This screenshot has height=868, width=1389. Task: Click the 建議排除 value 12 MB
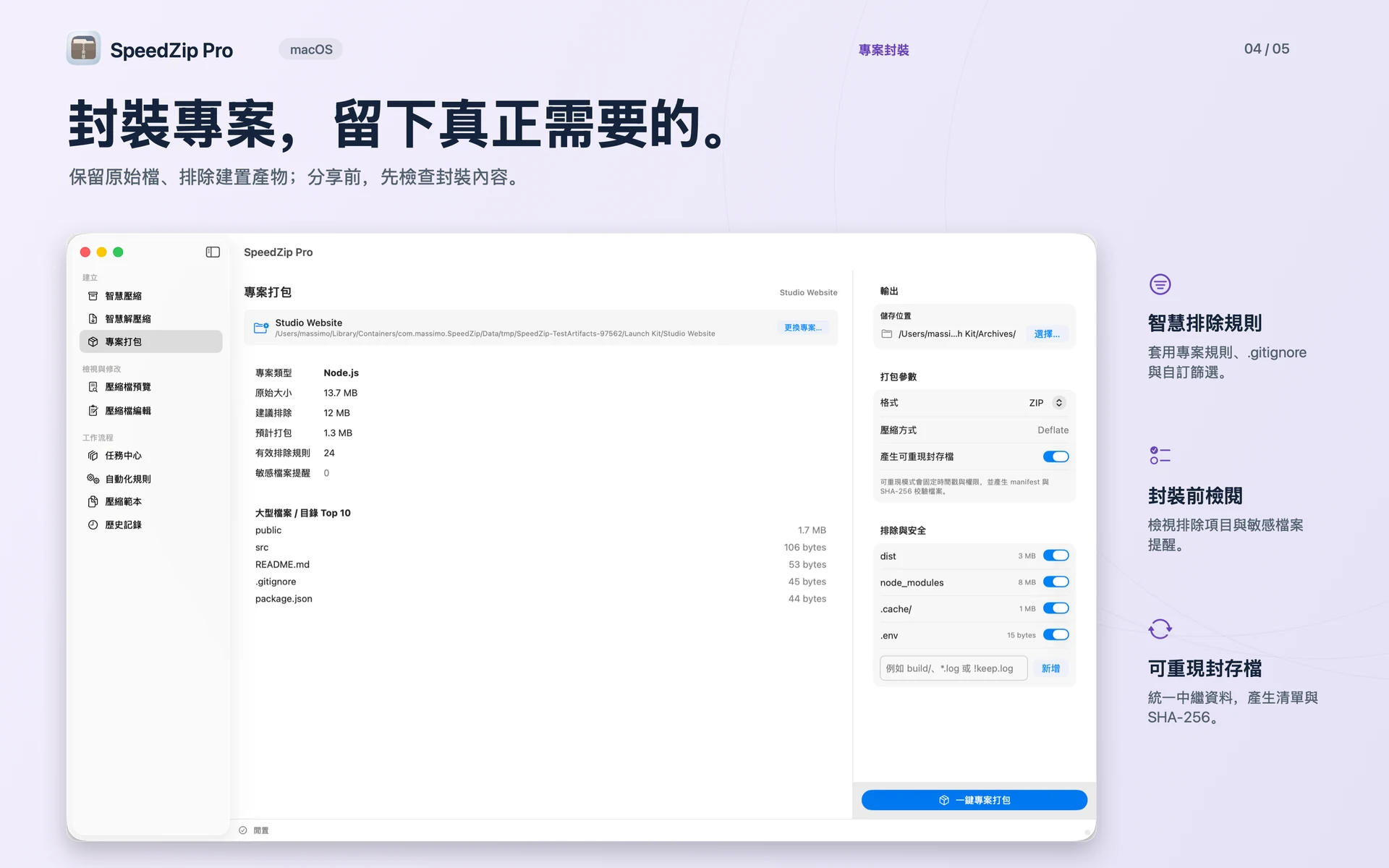pyautogui.click(x=336, y=413)
